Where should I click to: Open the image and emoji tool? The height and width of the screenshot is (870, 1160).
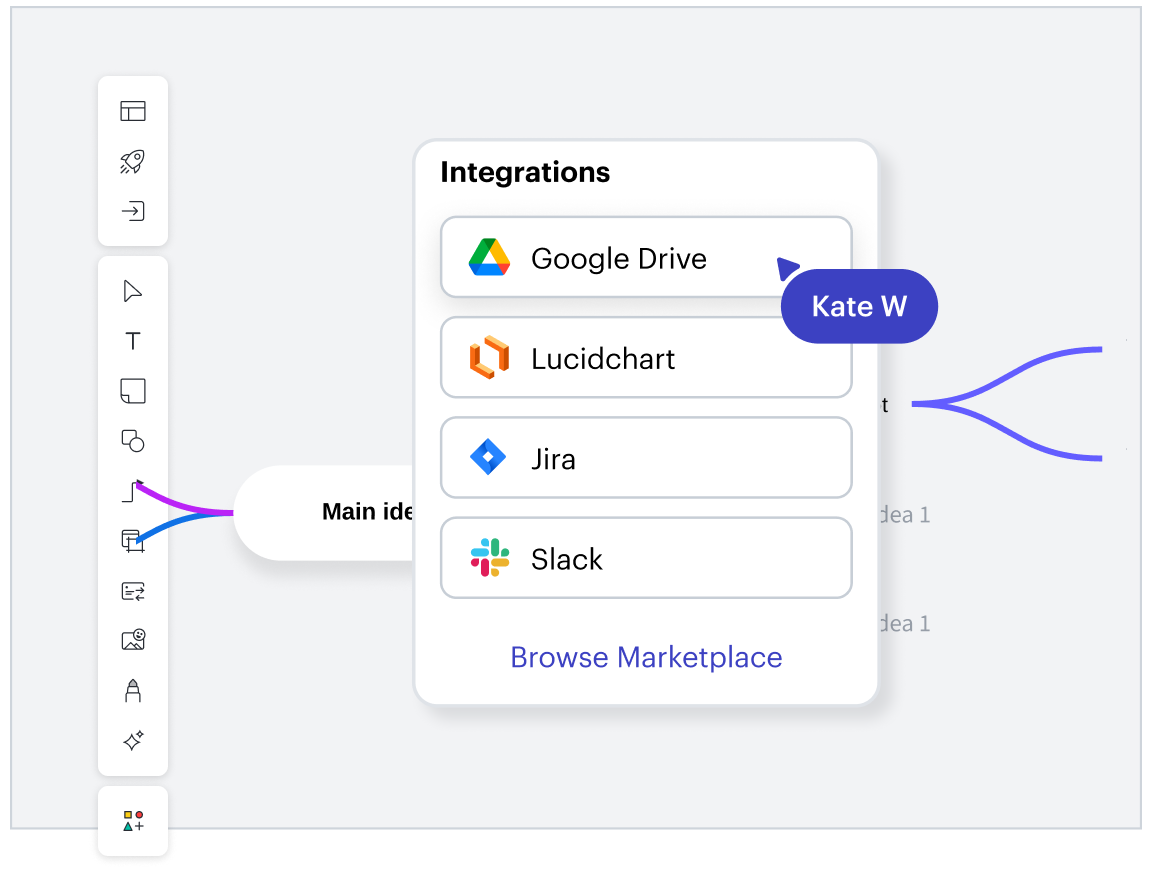tap(133, 640)
